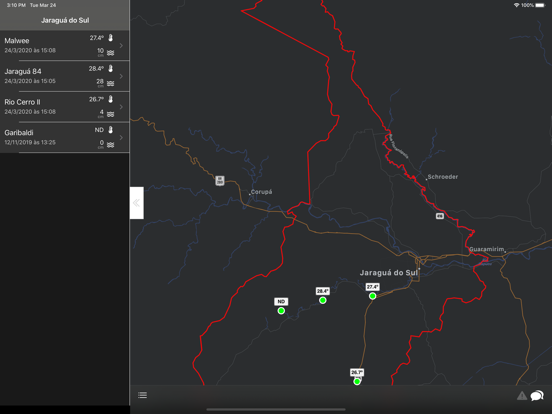Click Malwee timestamp 24/3/2020 às 15:08

(x=30, y=50)
